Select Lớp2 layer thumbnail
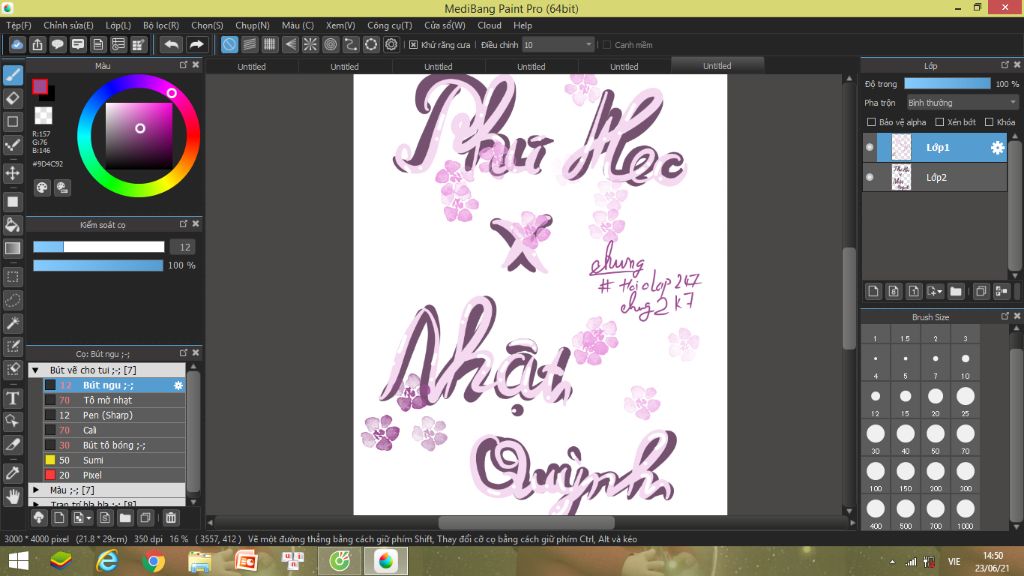Image resolution: width=1024 pixels, height=576 pixels. pyautogui.click(x=901, y=178)
